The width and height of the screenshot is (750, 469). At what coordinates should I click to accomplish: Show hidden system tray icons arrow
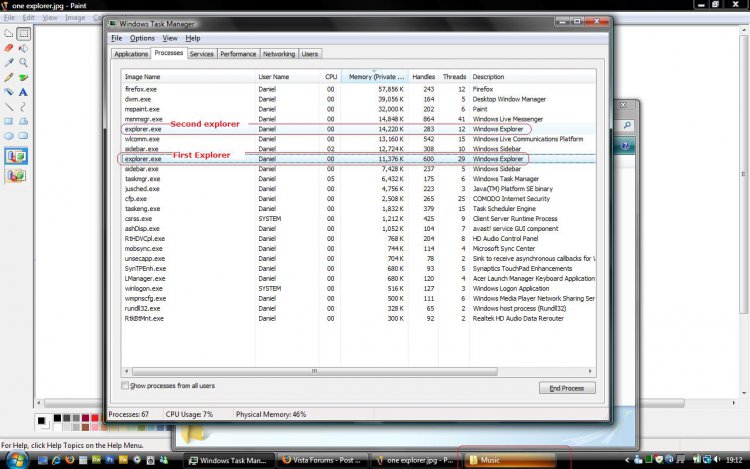tap(627, 460)
